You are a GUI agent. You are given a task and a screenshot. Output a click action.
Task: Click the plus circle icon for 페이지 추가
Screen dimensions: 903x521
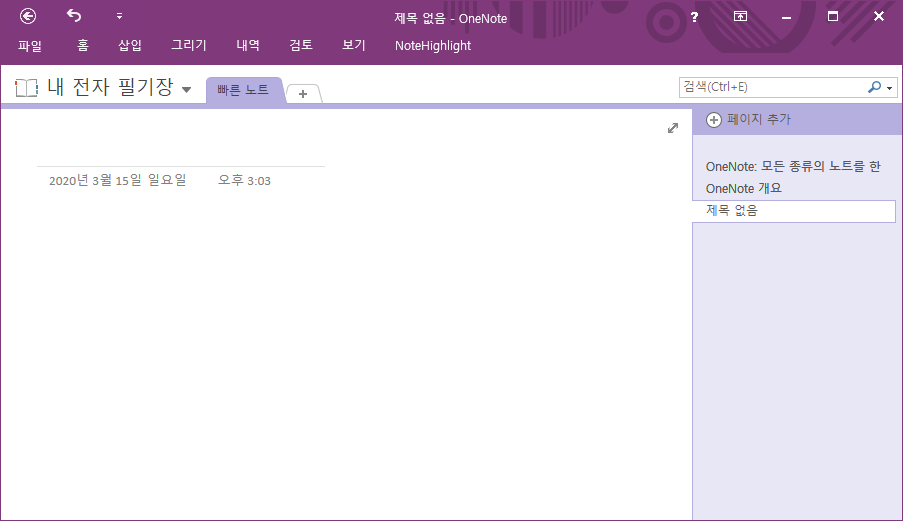click(x=714, y=120)
